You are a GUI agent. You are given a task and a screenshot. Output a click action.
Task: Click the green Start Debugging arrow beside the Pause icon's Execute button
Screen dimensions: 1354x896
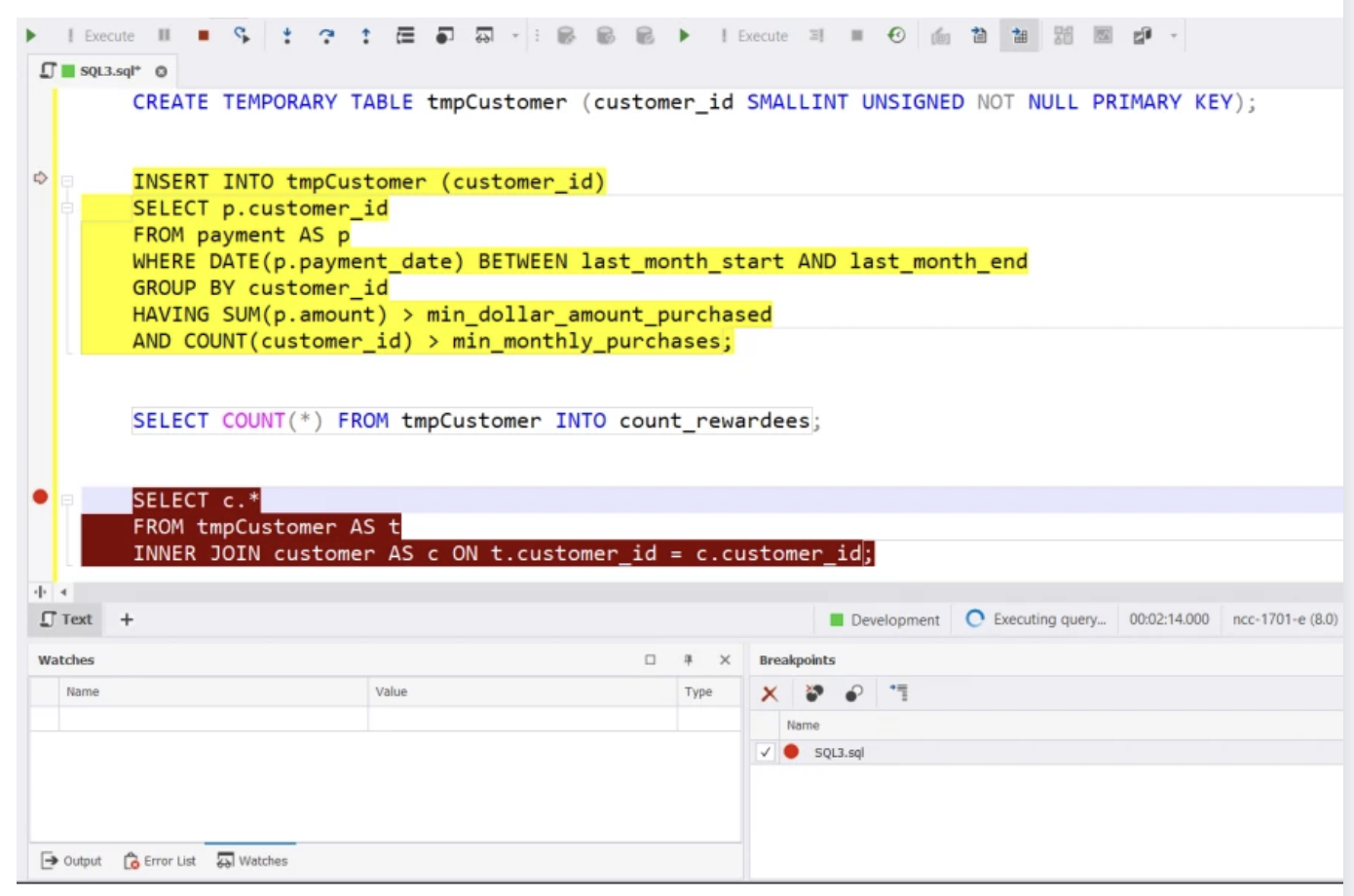click(x=31, y=36)
